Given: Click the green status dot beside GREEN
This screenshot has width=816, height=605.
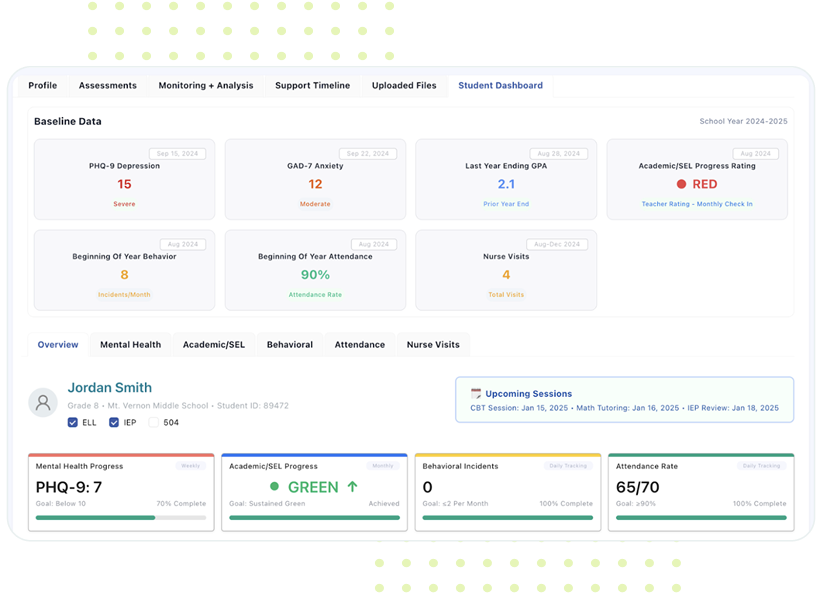Looking at the screenshot, I should [x=273, y=487].
